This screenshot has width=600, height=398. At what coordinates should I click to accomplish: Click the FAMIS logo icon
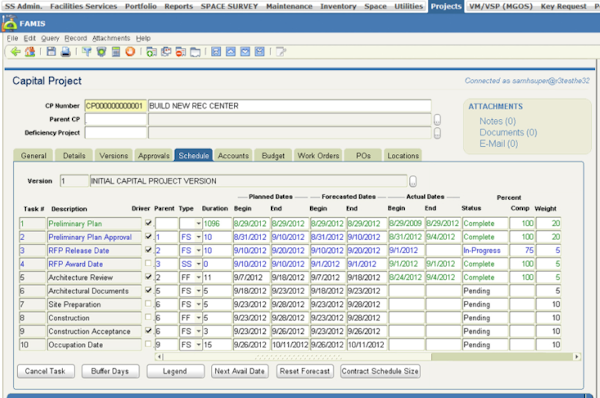point(9,24)
